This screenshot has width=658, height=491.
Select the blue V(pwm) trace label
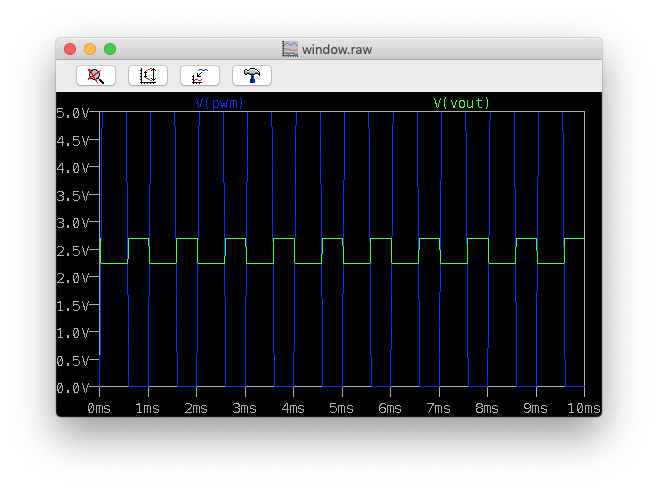(219, 103)
